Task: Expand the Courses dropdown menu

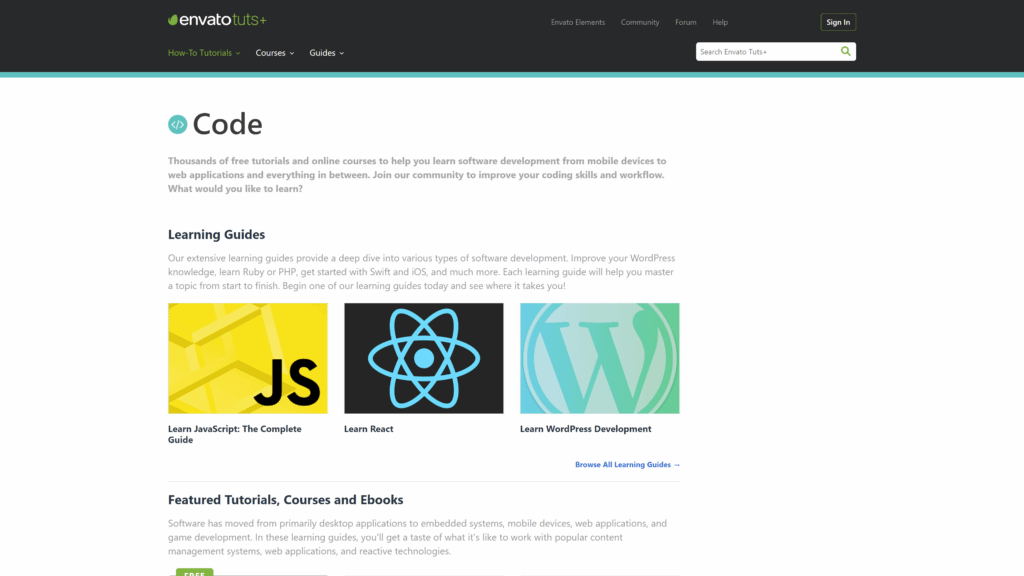Action: click(x=274, y=53)
